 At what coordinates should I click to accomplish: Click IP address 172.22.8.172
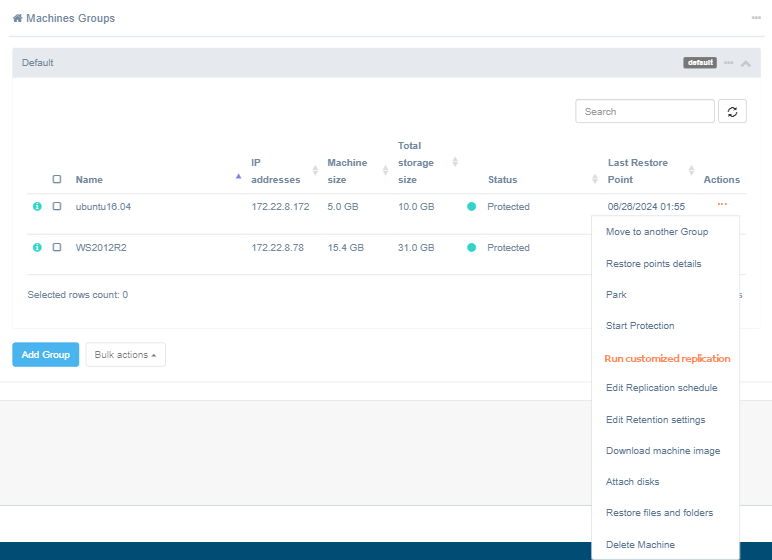pos(280,207)
